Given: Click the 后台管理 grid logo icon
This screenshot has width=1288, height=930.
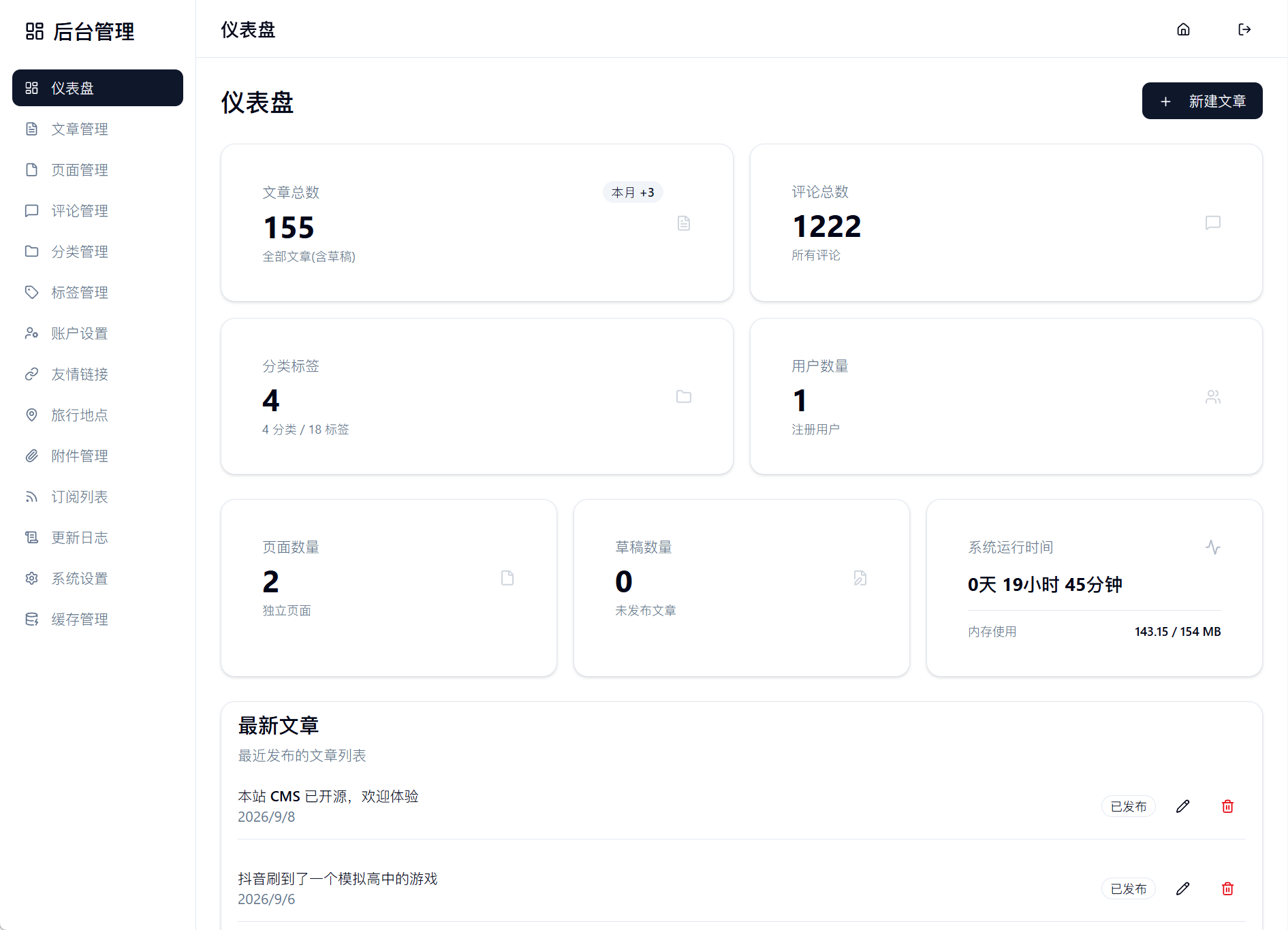Looking at the screenshot, I should tap(35, 31).
